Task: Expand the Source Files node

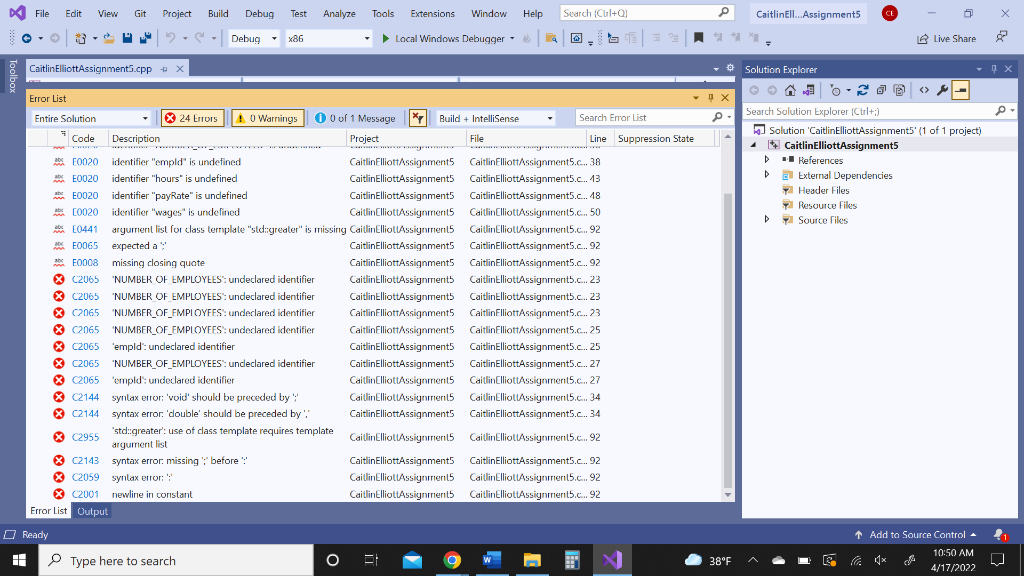Action: (x=767, y=220)
